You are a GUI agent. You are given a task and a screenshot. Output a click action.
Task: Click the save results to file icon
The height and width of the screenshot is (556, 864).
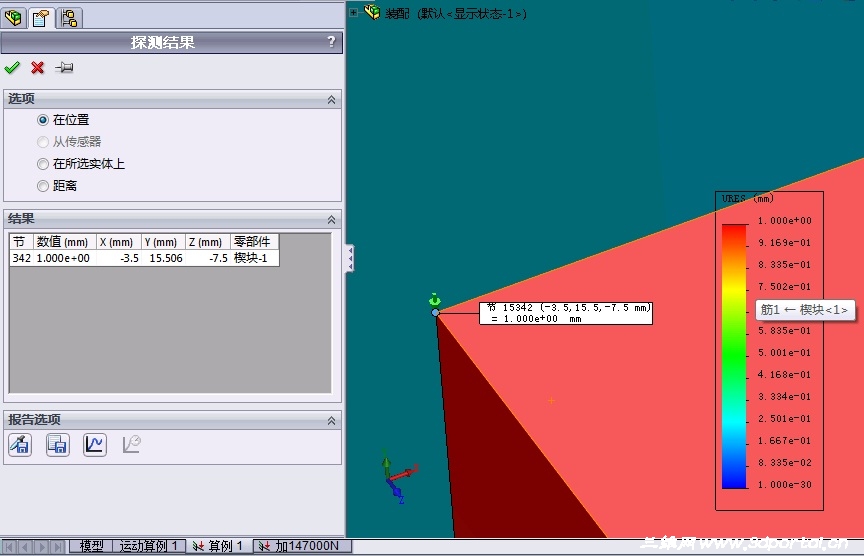[x=57, y=445]
